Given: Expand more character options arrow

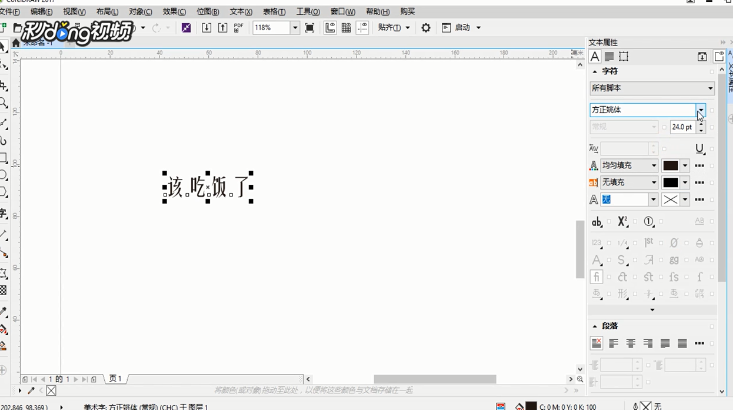Looking at the screenshot, I should (x=652, y=309).
